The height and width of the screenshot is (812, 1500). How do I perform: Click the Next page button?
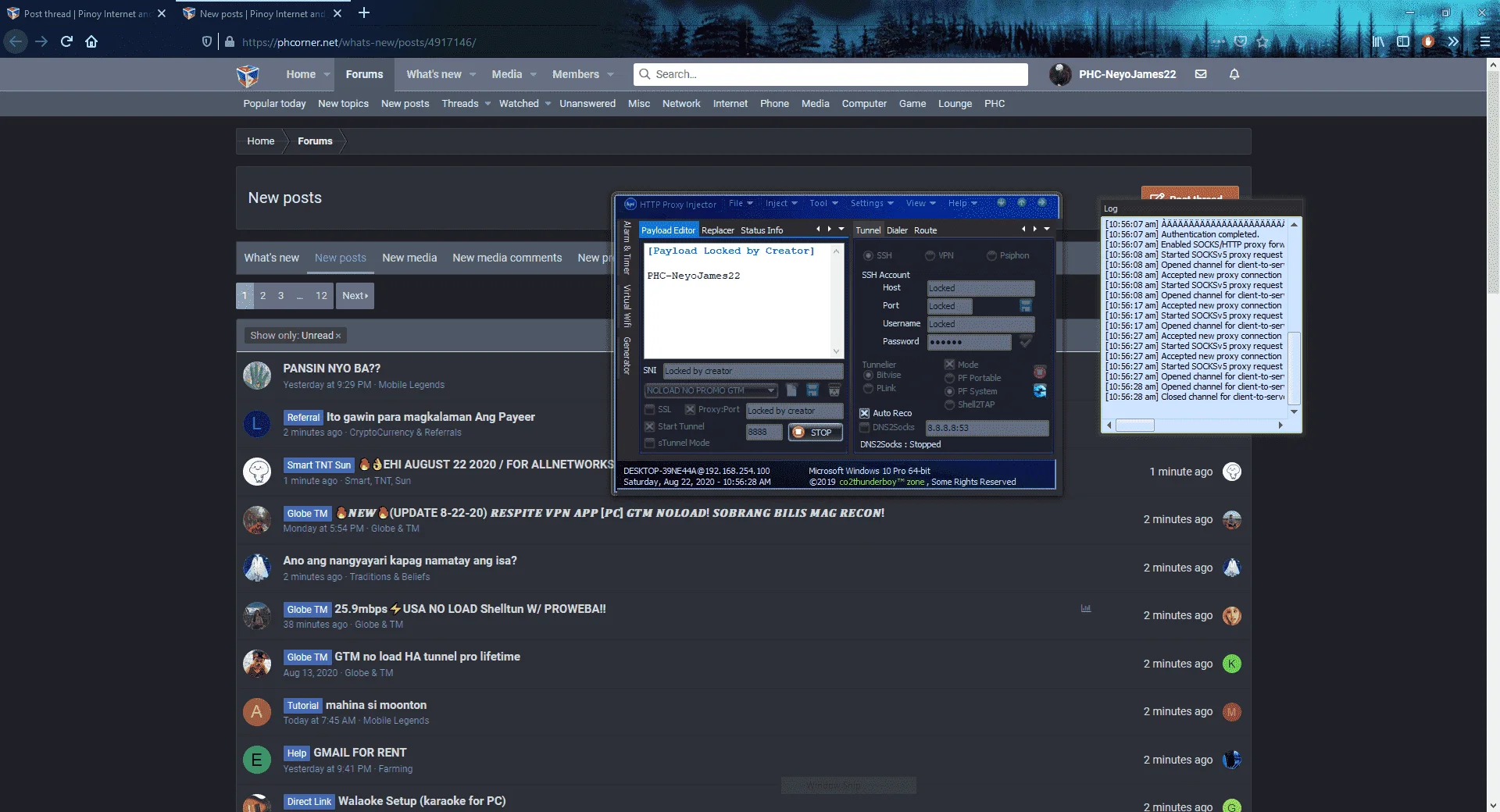pos(355,296)
